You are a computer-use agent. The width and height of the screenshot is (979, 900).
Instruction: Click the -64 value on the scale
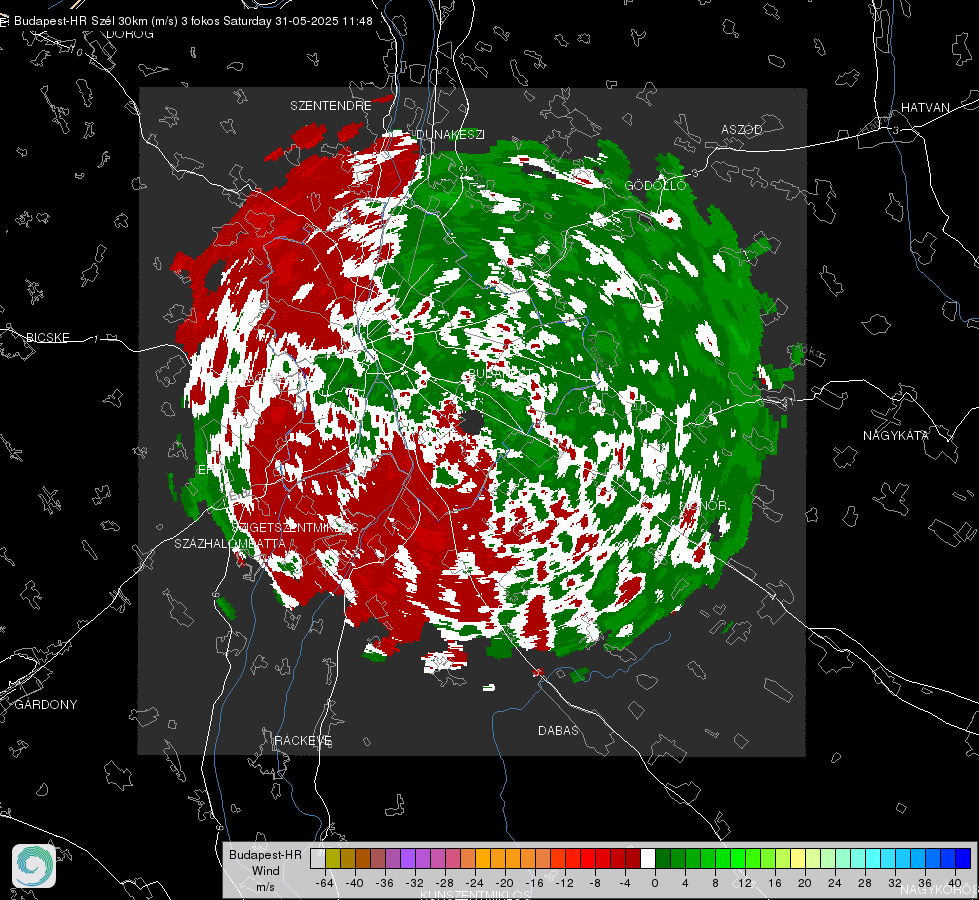324,883
